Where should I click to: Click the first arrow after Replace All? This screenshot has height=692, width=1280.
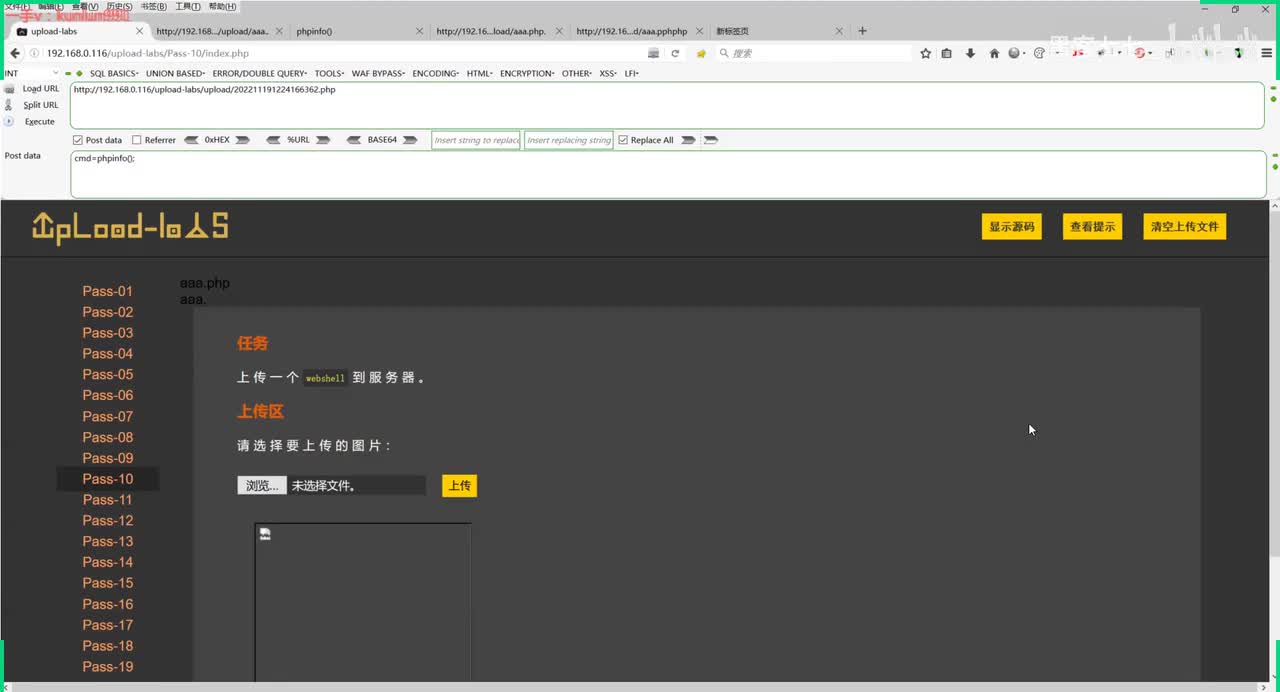click(688, 140)
